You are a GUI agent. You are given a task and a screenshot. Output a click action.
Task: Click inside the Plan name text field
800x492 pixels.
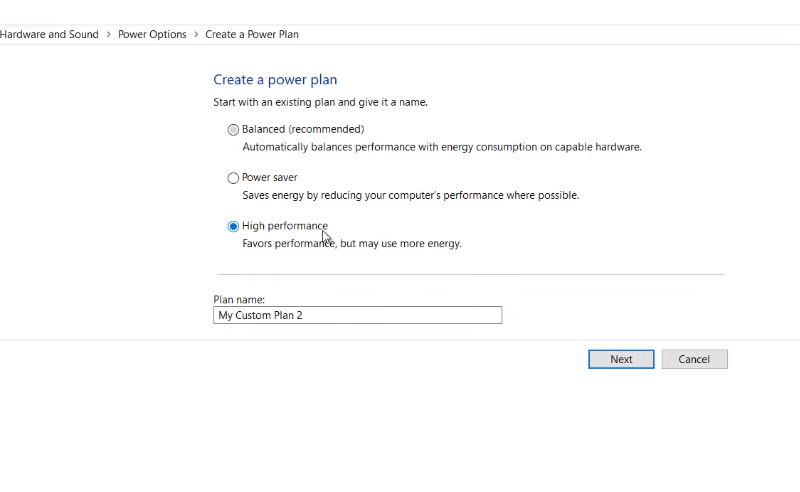point(357,315)
